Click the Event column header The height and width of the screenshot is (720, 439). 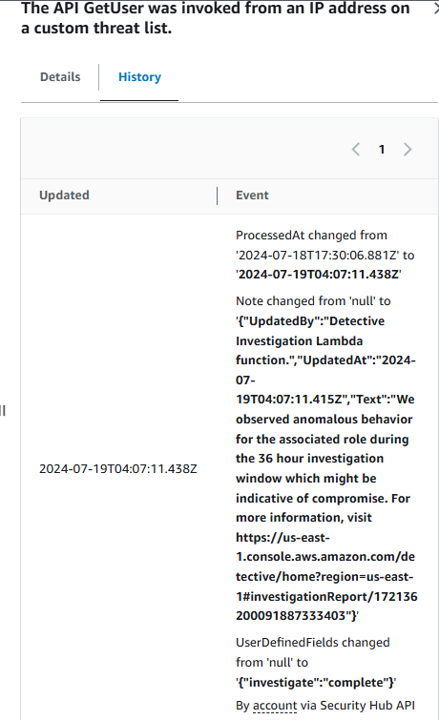[x=252, y=195]
